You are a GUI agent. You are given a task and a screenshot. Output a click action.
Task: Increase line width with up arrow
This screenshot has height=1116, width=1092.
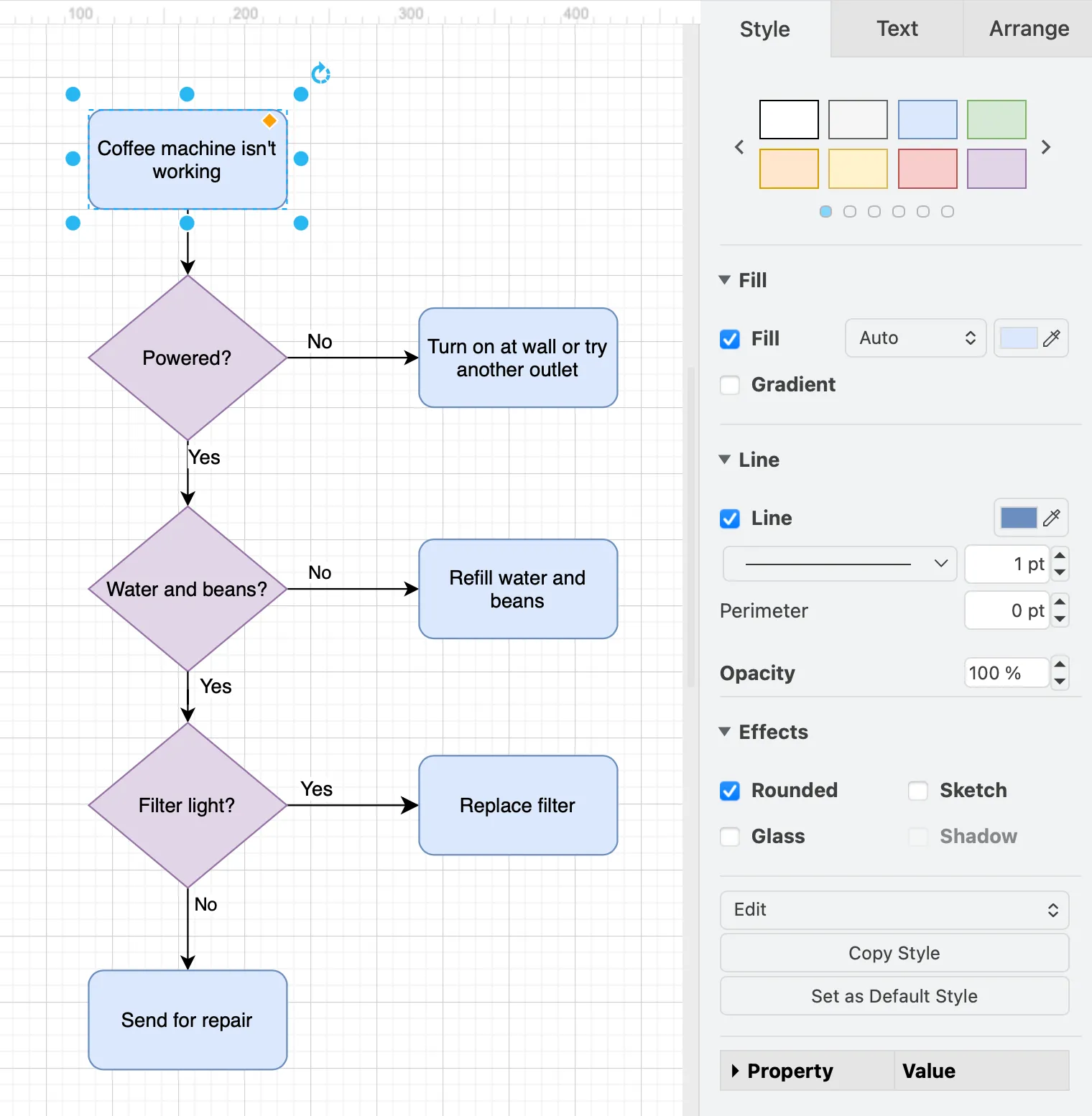[1060, 555]
